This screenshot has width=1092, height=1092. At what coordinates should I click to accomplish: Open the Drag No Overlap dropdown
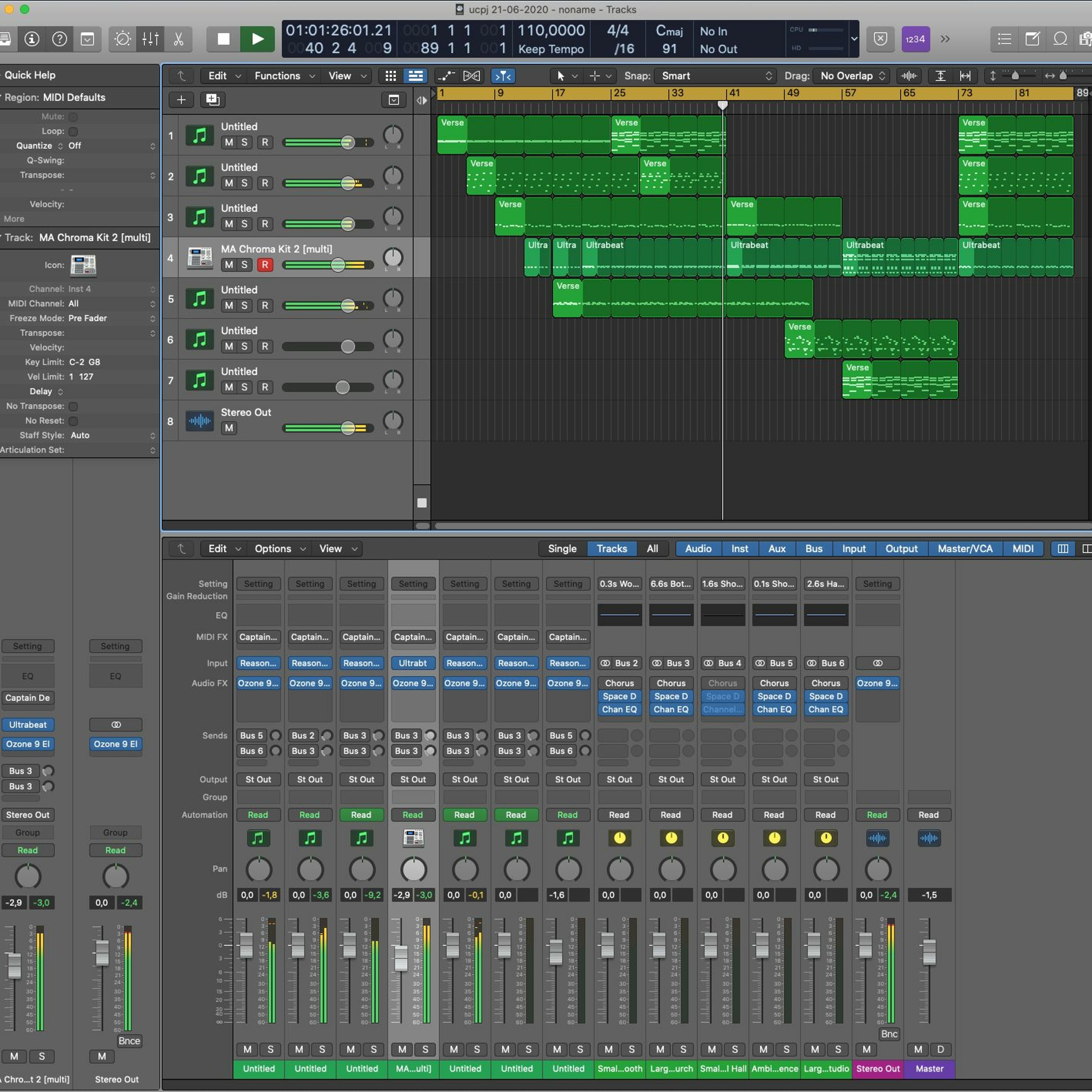851,76
